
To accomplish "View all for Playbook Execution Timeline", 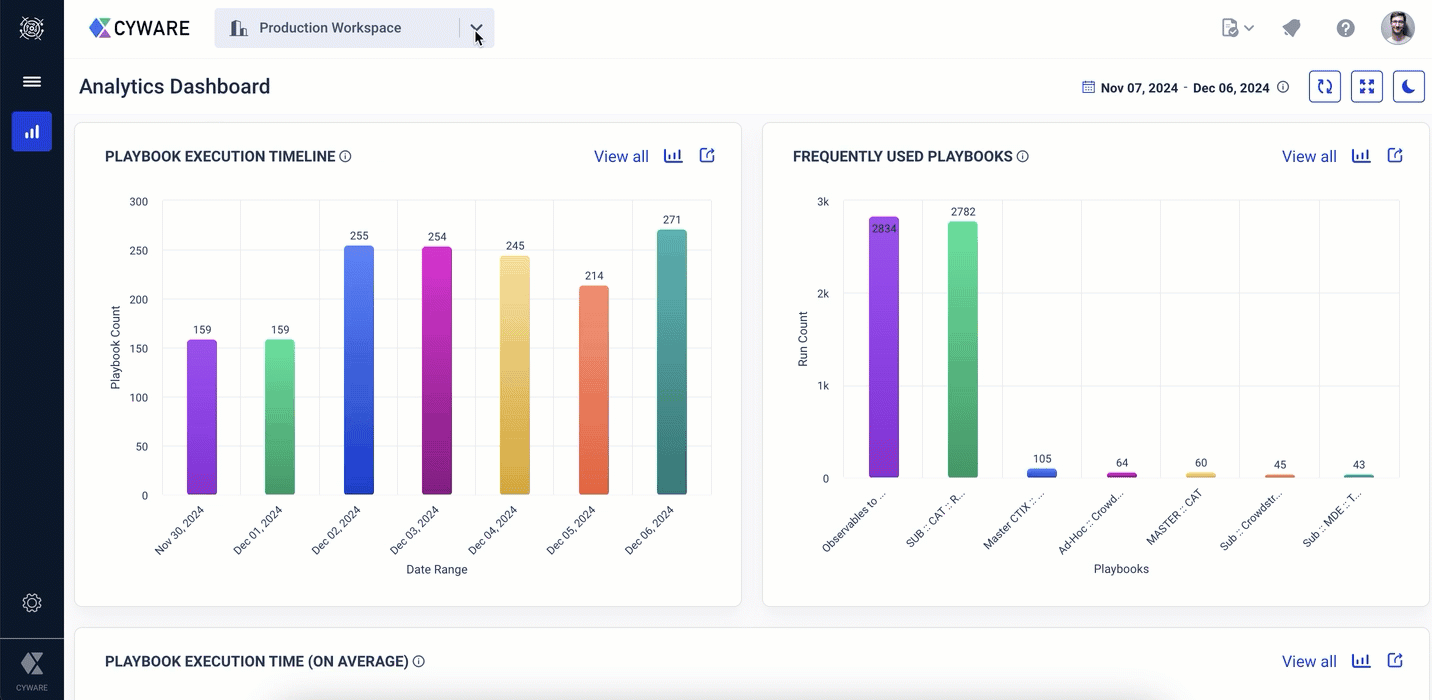I will (x=621, y=156).
